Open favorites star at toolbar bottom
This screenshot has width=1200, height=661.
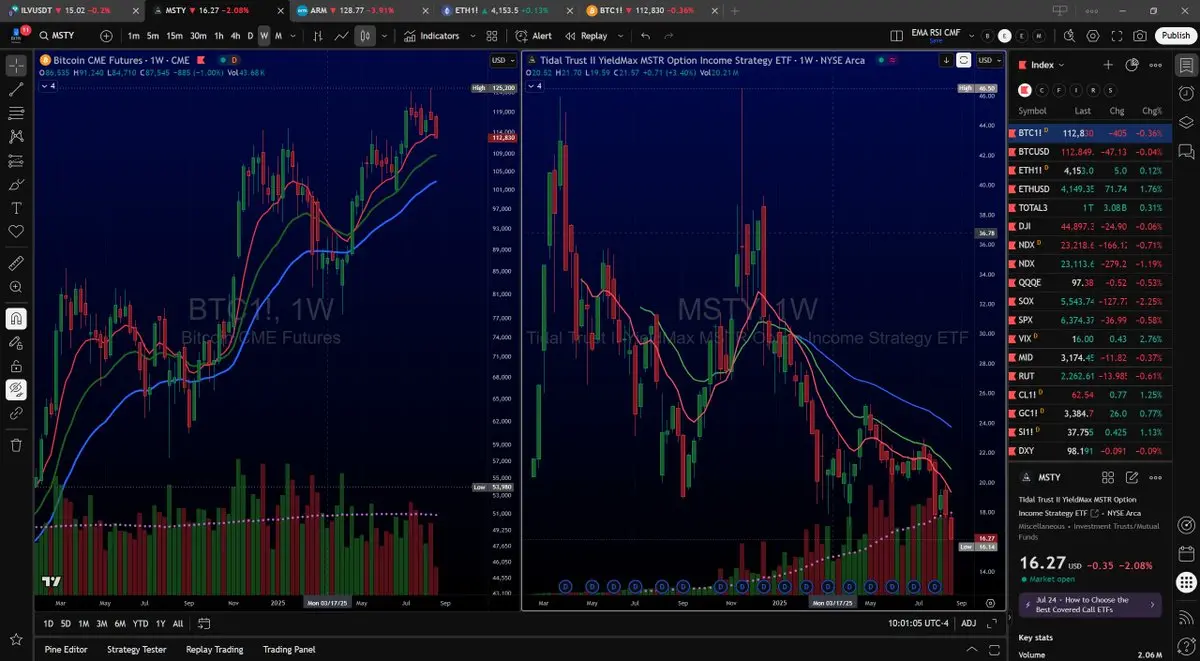point(16,638)
